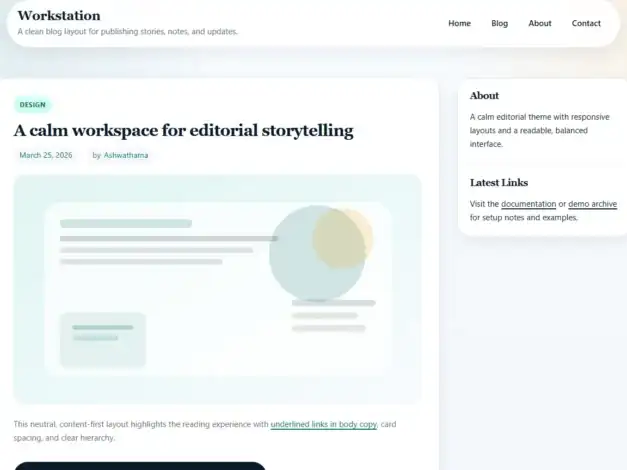Viewport: 627px width, 470px height.
Task: Open the Home menu item
Action: (x=459, y=23)
